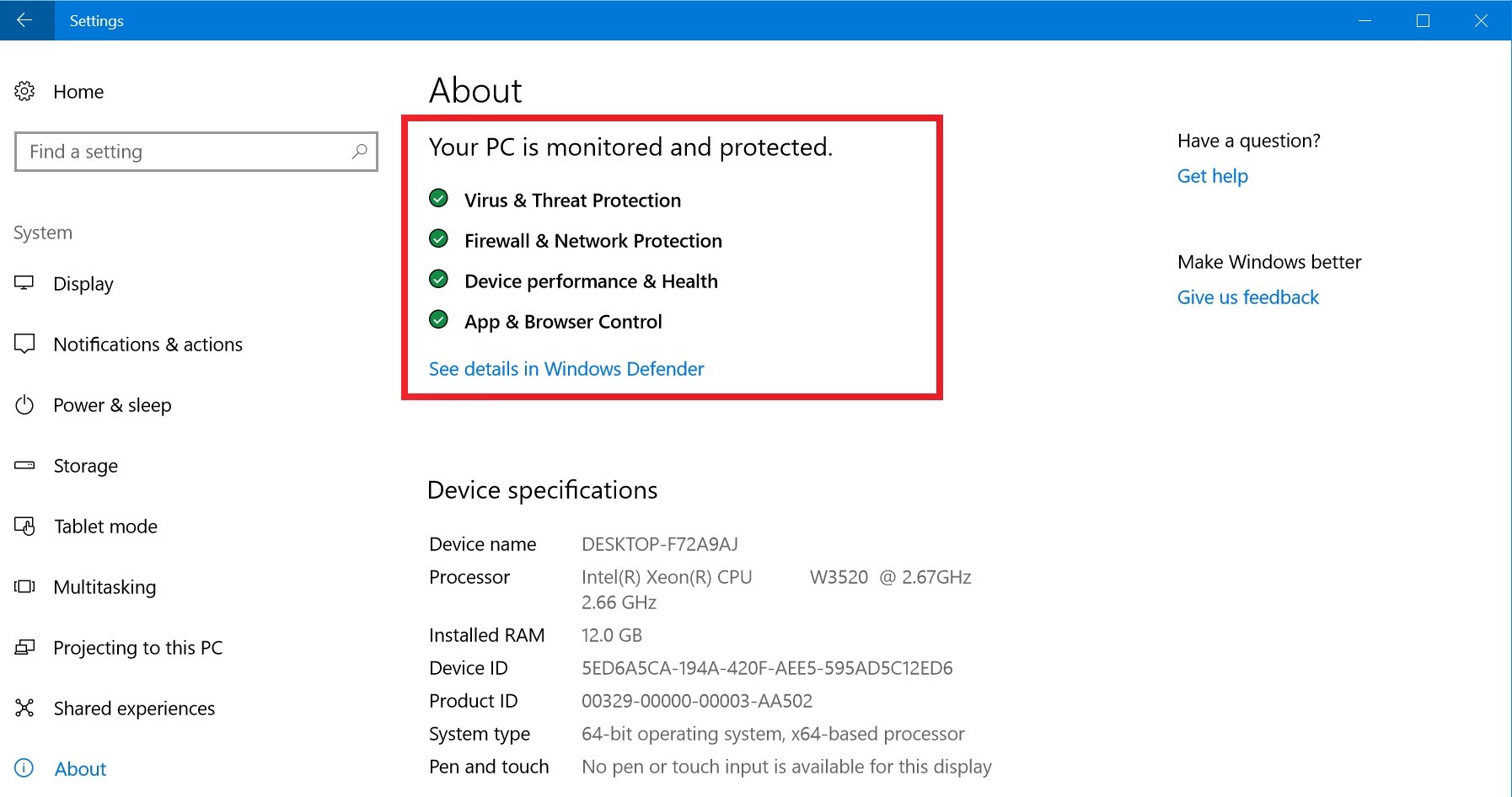The image size is (1512, 797).
Task: Click the Virus & Threat Protection green checkmark
Action: tap(438, 199)
